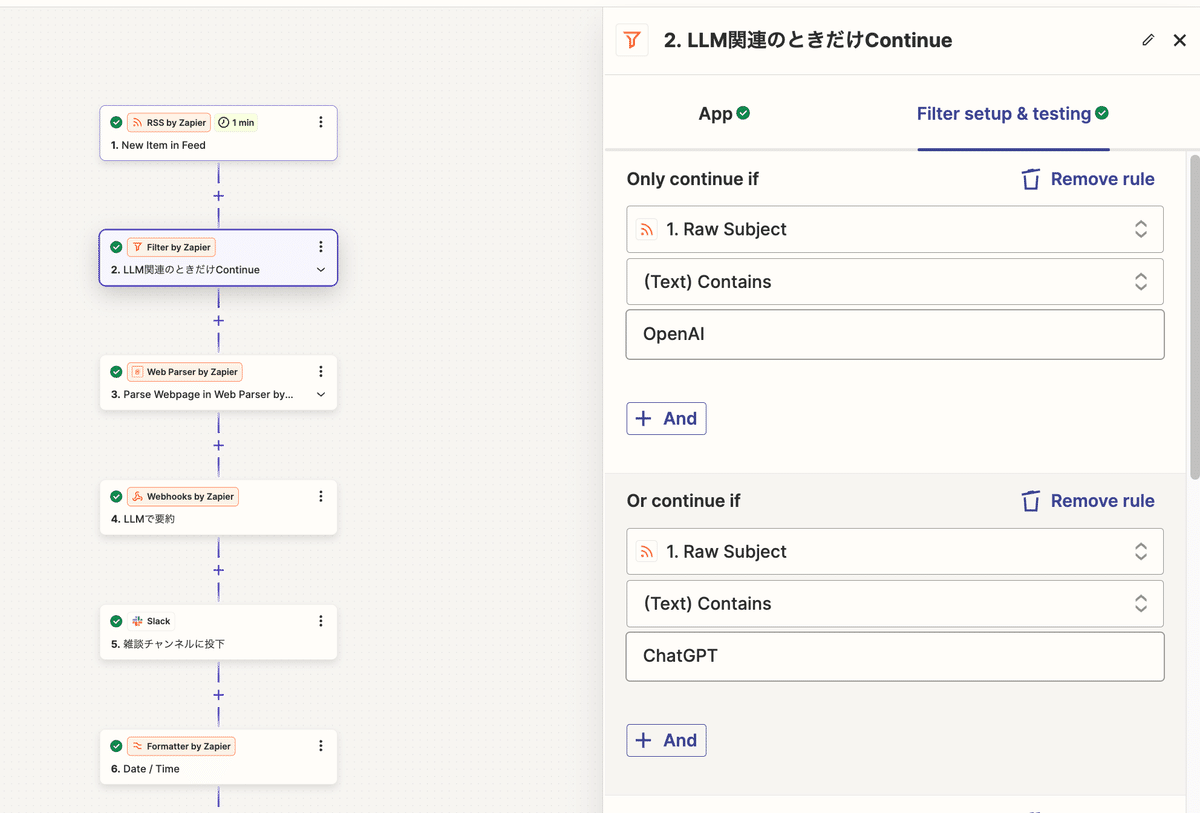This screenshot has width=1200, height=813.
Task: Click the OpenAI value input field
Action: [895, 334]
